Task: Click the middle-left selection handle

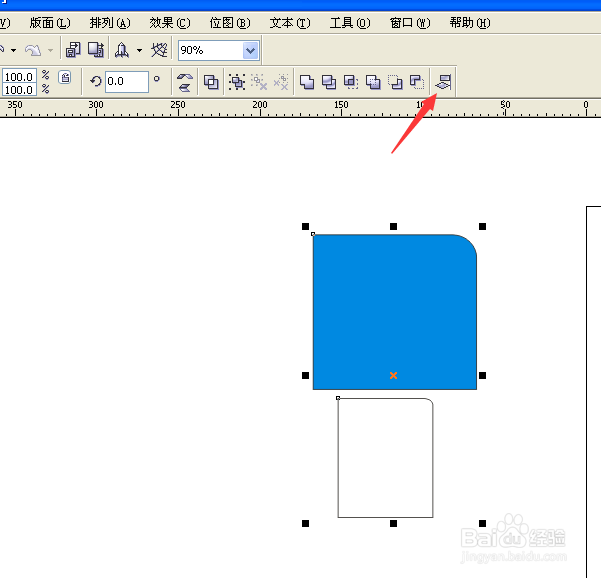Action: [x=305, y=375]
